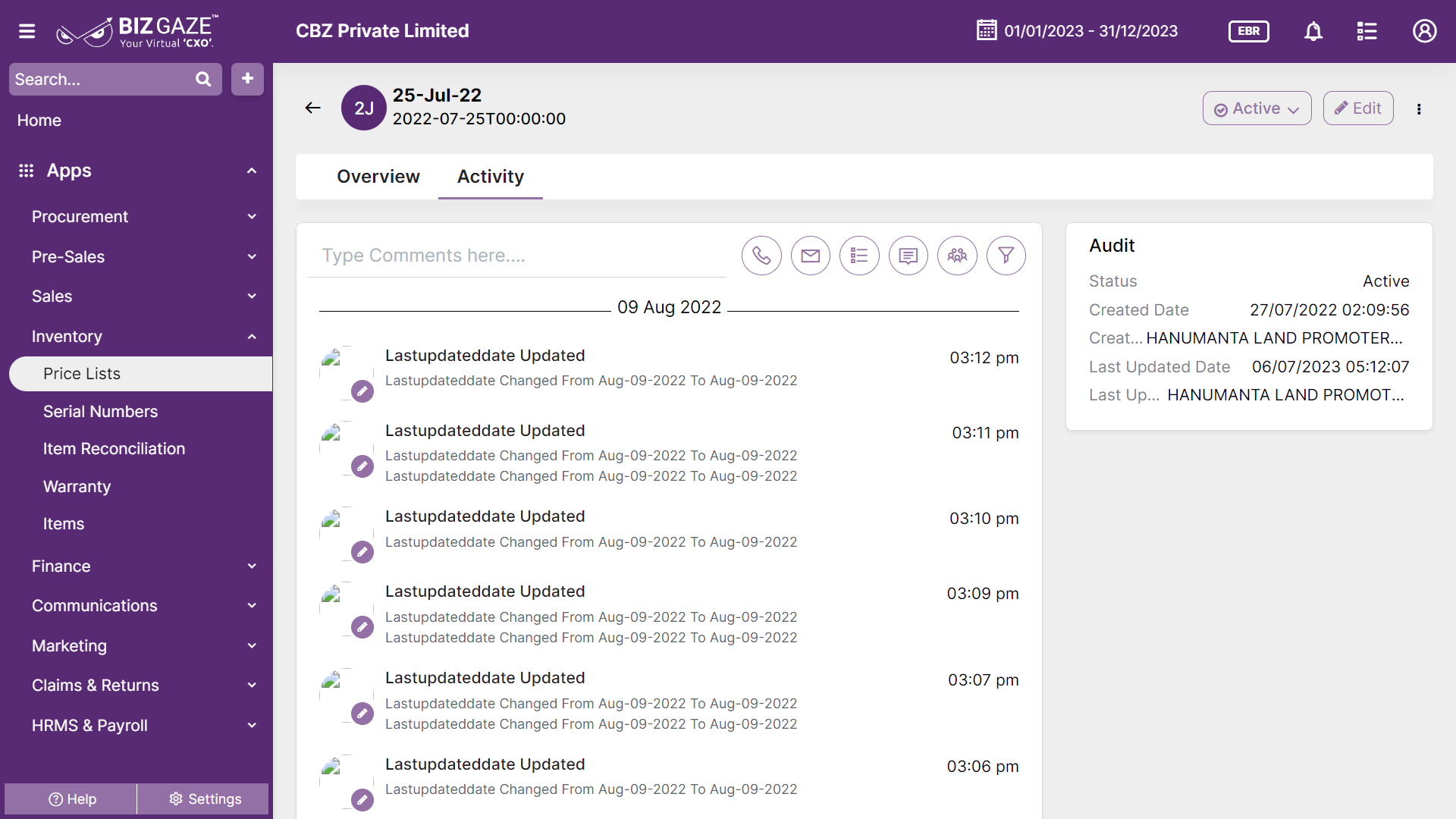
Task: Click edit pencil badge on 03:11 pm entry
Action: (x=362, y=466)
